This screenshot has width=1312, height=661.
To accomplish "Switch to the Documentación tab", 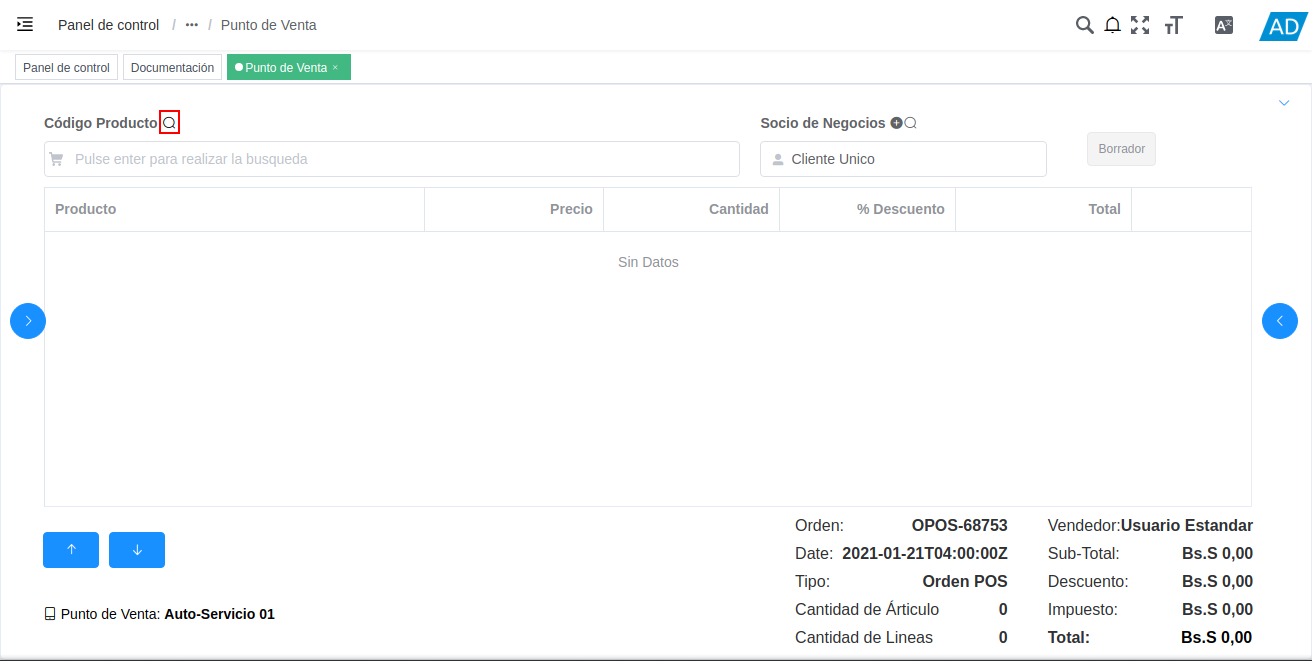I will tap(172, 68).
